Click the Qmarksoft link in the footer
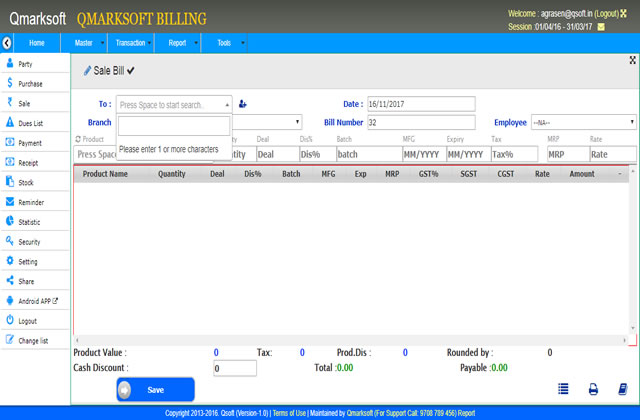Viewport: 640px width, 420px height. click(360, 413)
